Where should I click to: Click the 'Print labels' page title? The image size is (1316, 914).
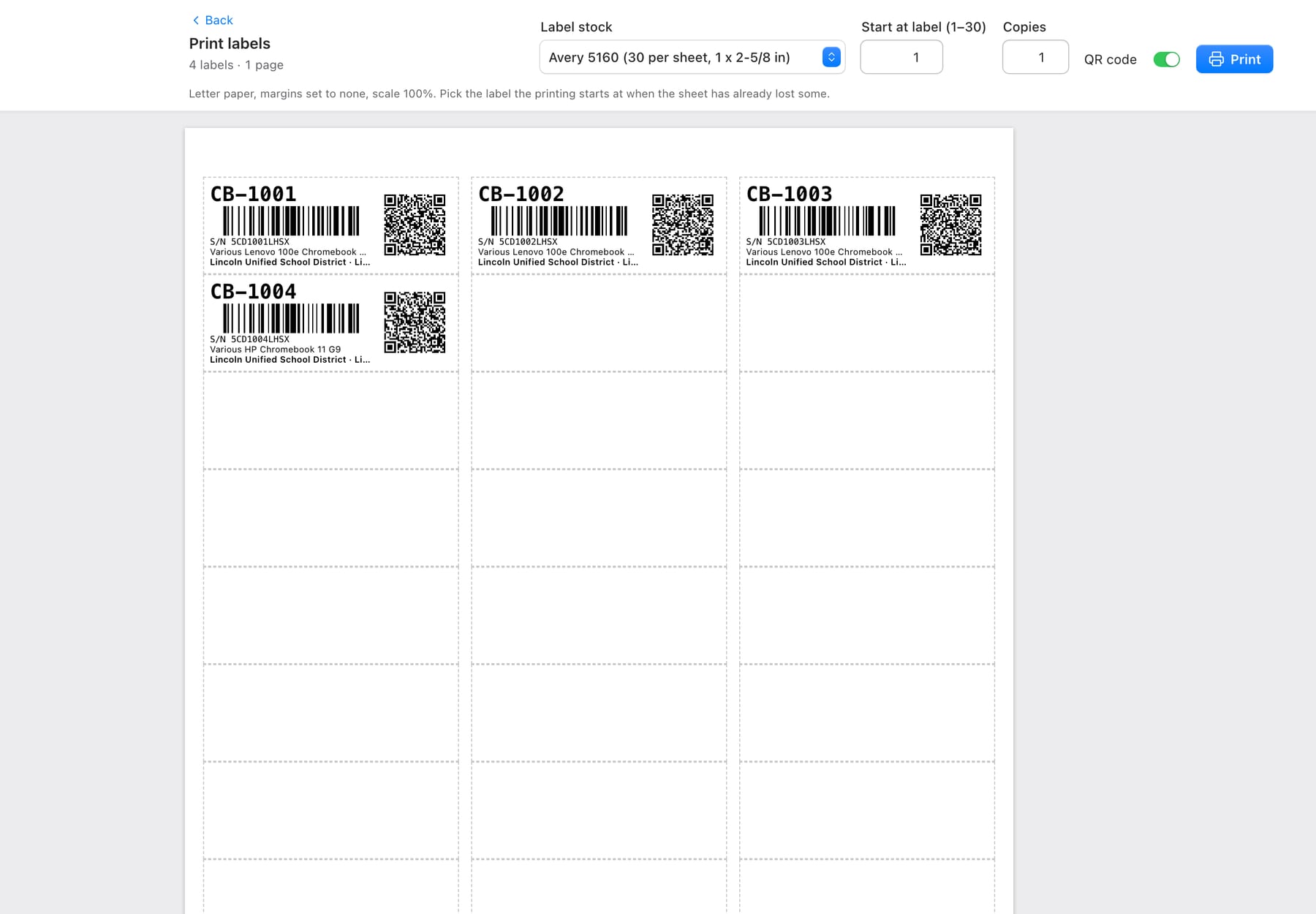point(230,43)
